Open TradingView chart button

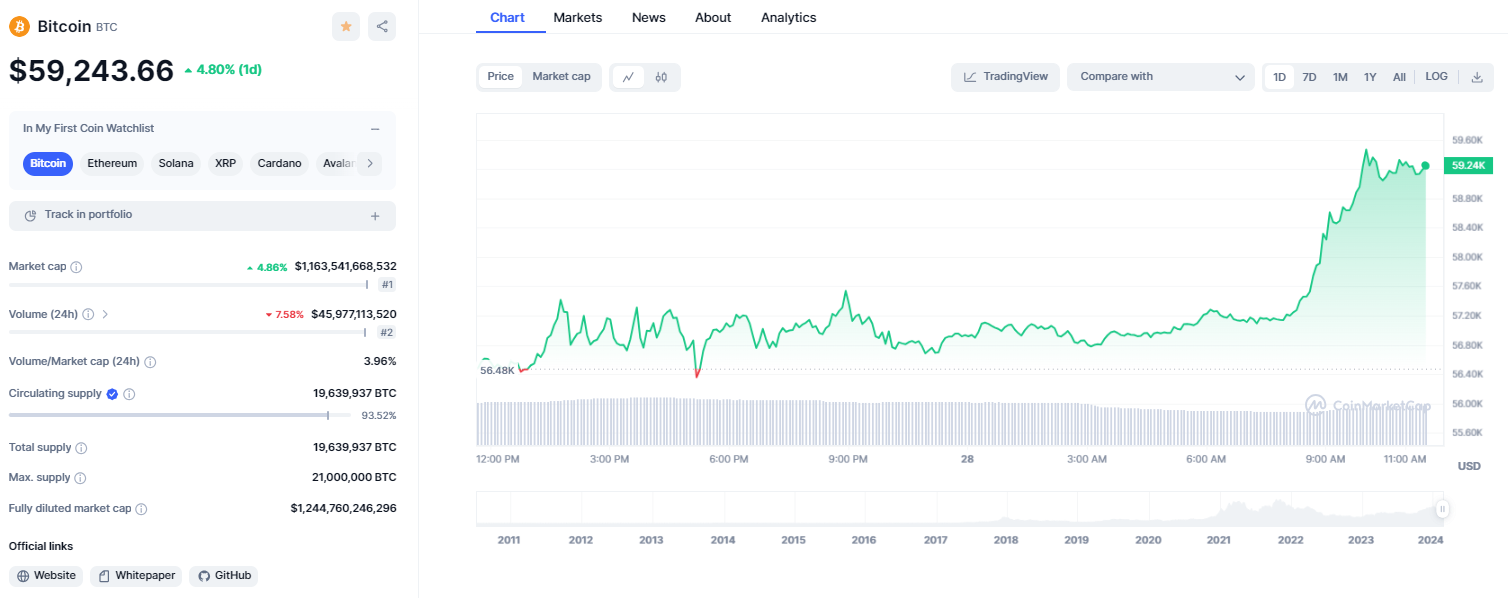(1005, 77)
